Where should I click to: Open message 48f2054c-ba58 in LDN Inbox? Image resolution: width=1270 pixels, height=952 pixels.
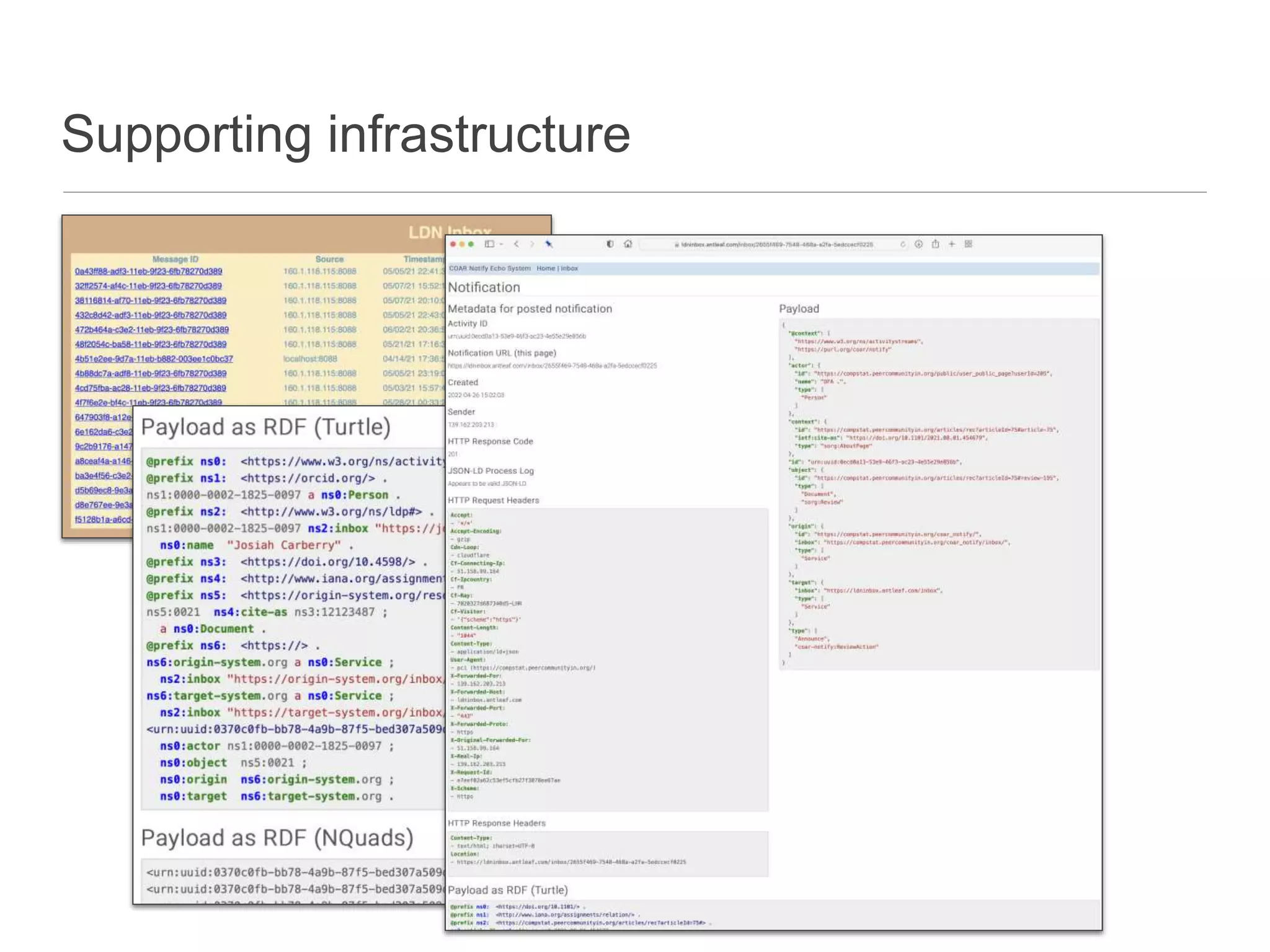(151, 345)
